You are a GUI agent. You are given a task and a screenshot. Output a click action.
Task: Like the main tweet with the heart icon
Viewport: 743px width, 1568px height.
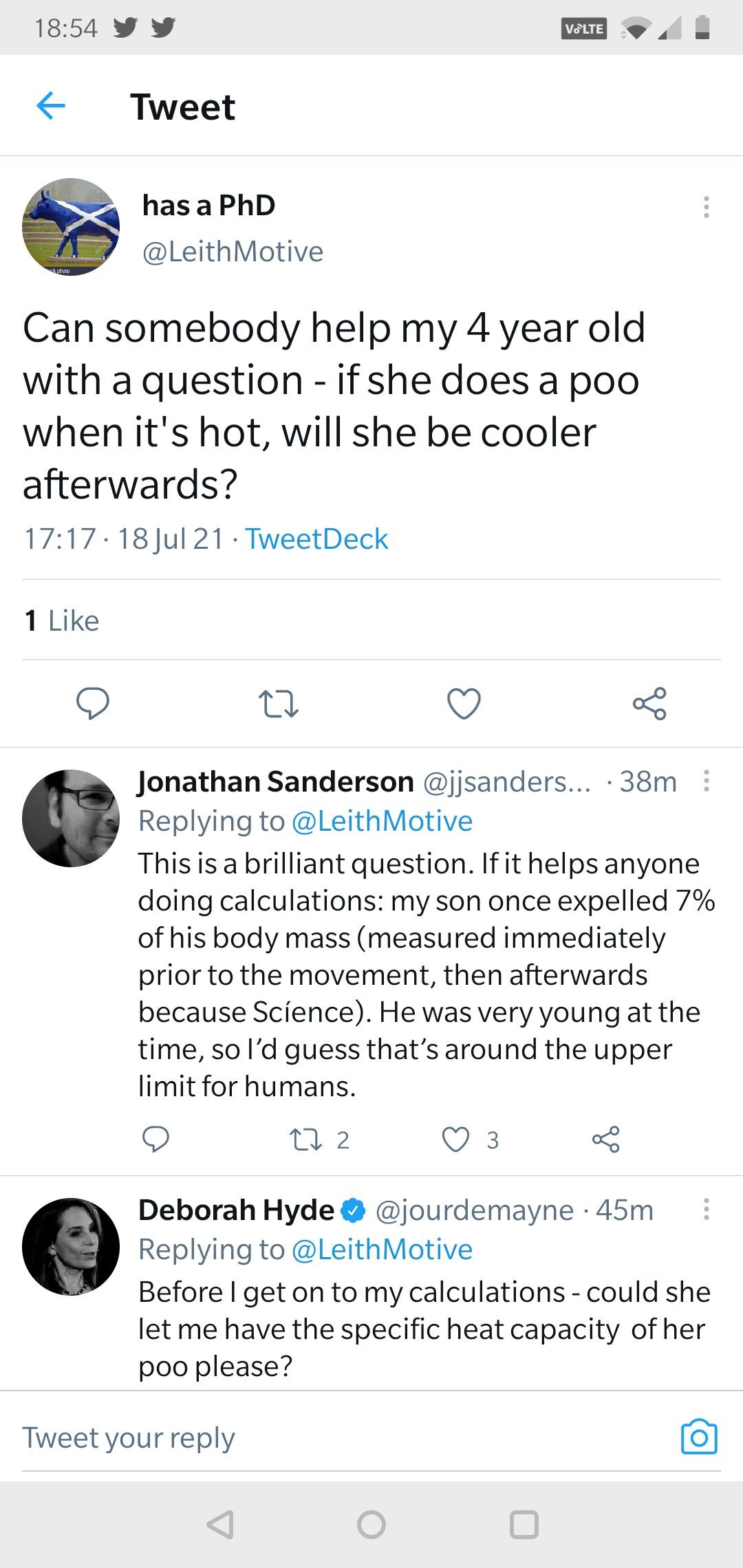tap(464, 704)
